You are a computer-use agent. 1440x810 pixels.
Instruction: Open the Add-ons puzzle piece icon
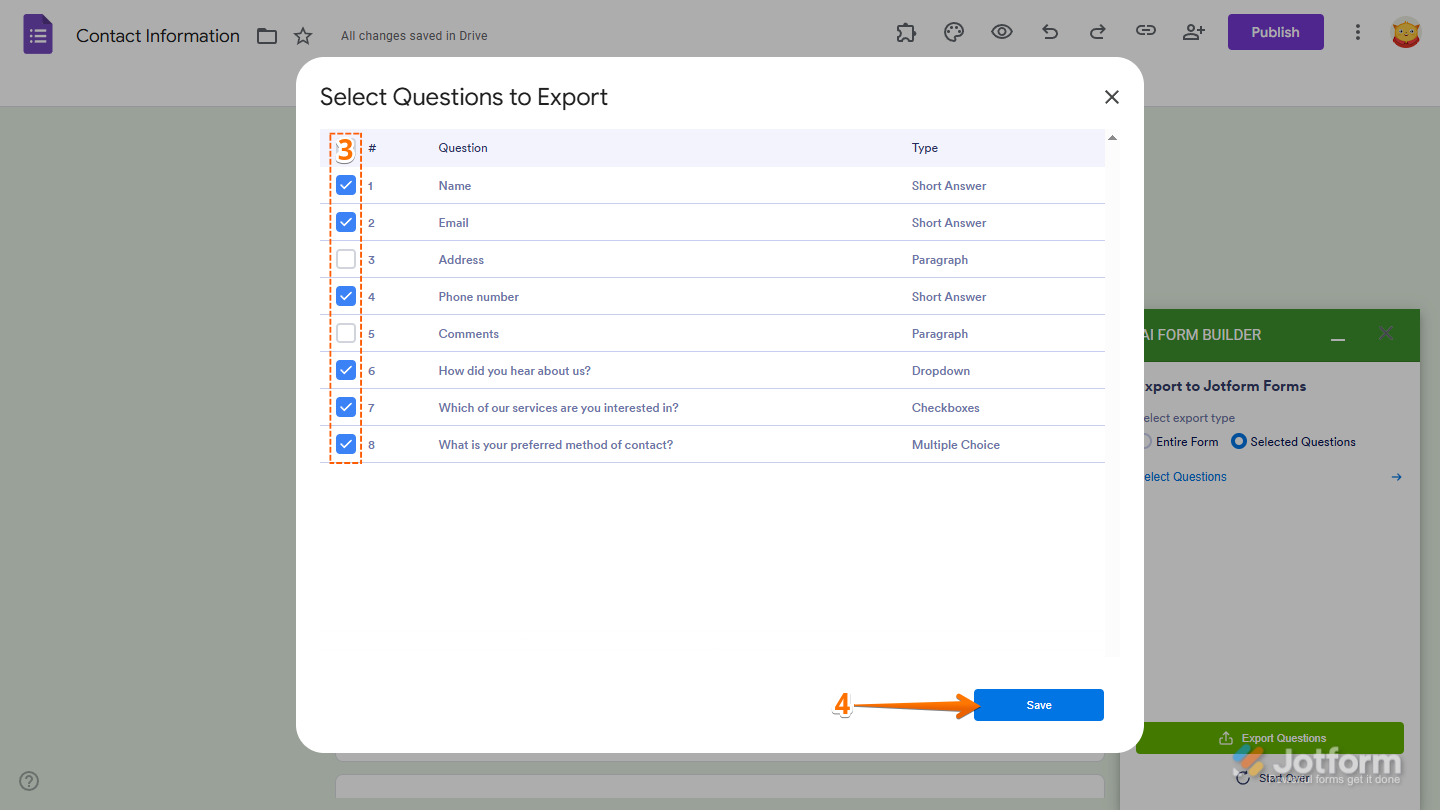point(906,31)
